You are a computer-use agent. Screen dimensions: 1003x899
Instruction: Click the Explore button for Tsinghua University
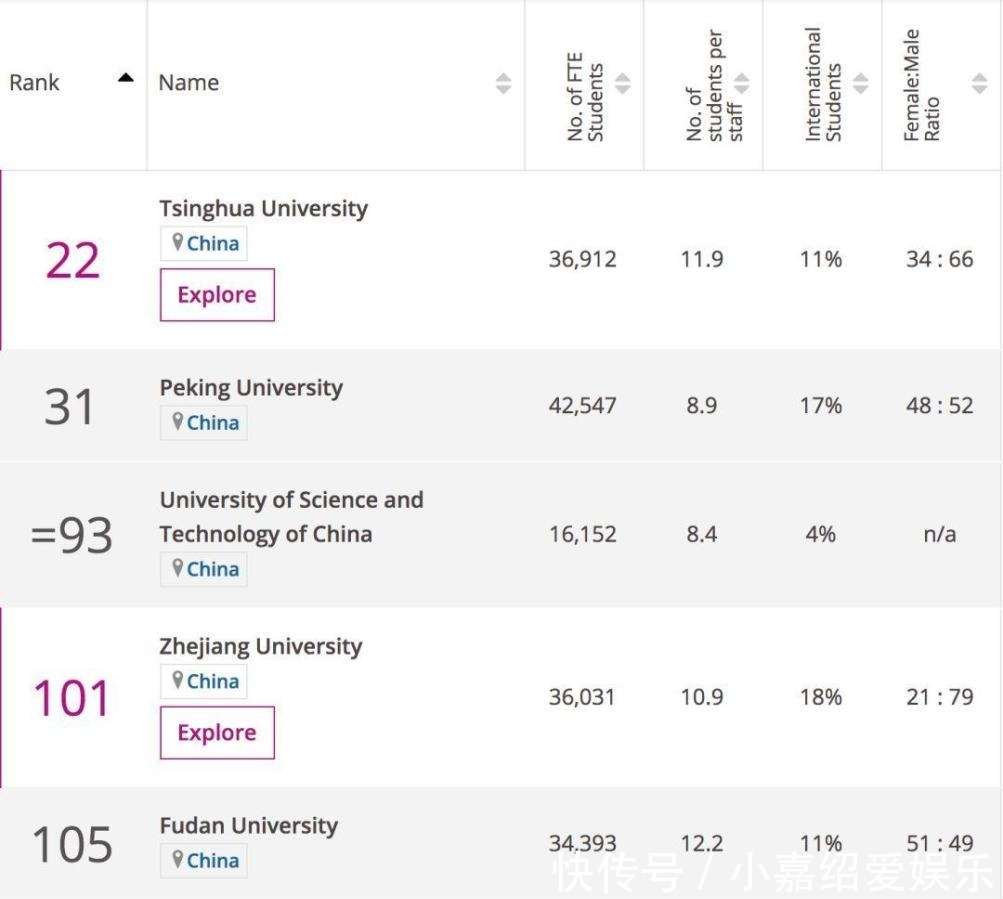coord(216,294)
